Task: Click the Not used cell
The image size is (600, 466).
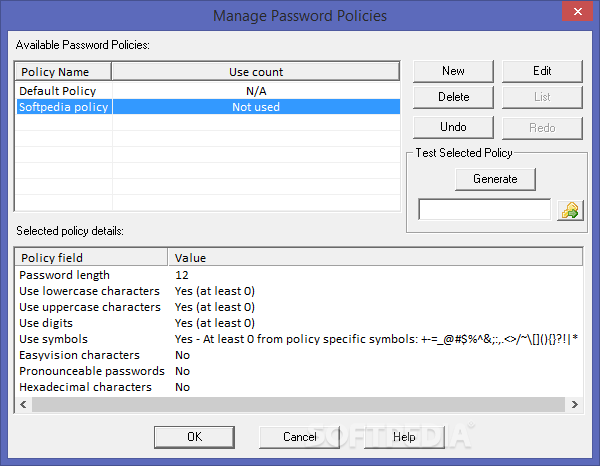Action: coord(256,107)
